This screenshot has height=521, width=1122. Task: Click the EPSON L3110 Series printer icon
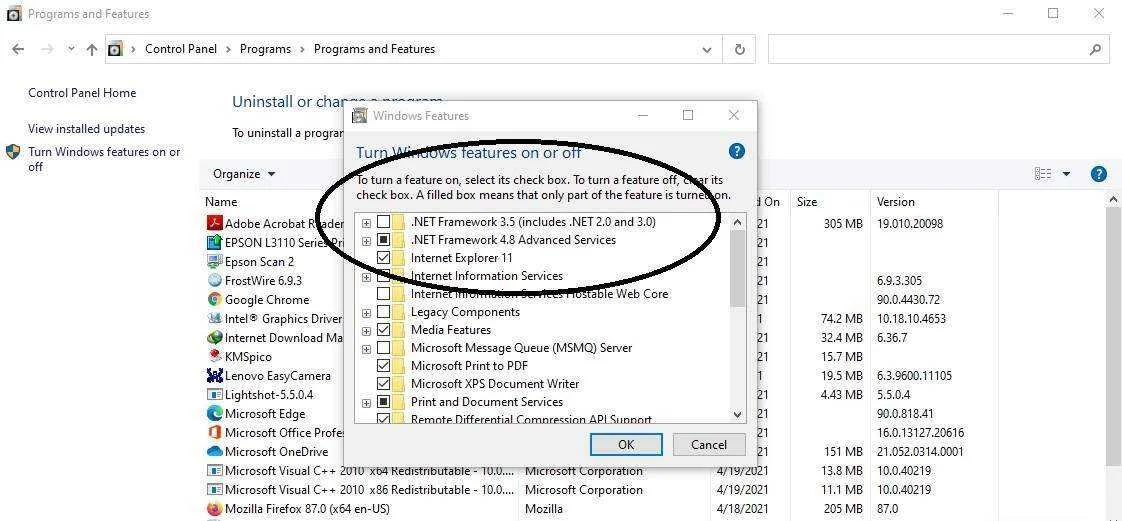click(214, 243)
